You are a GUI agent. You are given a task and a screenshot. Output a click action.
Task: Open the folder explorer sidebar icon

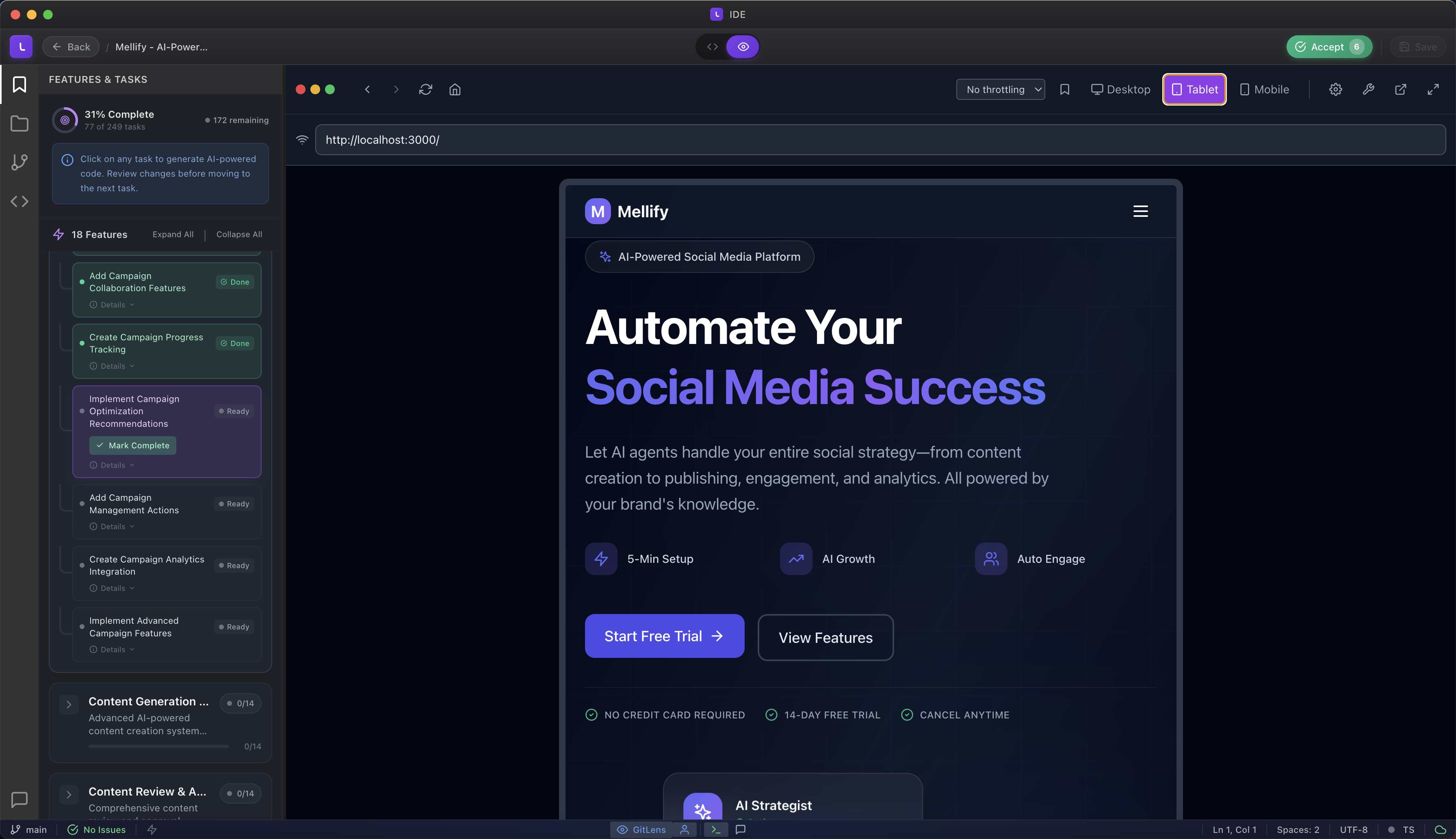pos(19,123)
